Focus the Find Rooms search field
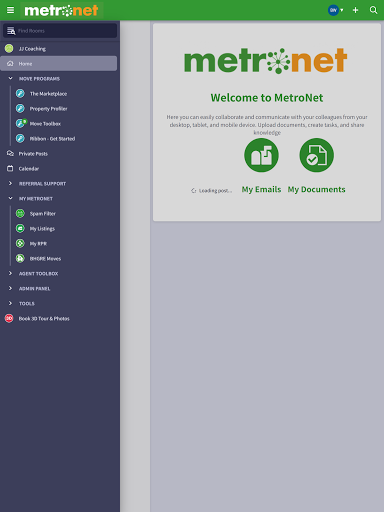Image resolution: width=384 pixels, height=512 pixels. click(60, 31)
